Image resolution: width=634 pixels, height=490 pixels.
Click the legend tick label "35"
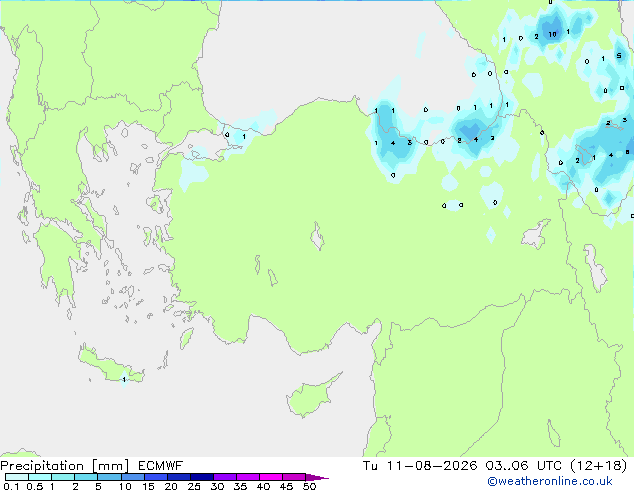240,486
